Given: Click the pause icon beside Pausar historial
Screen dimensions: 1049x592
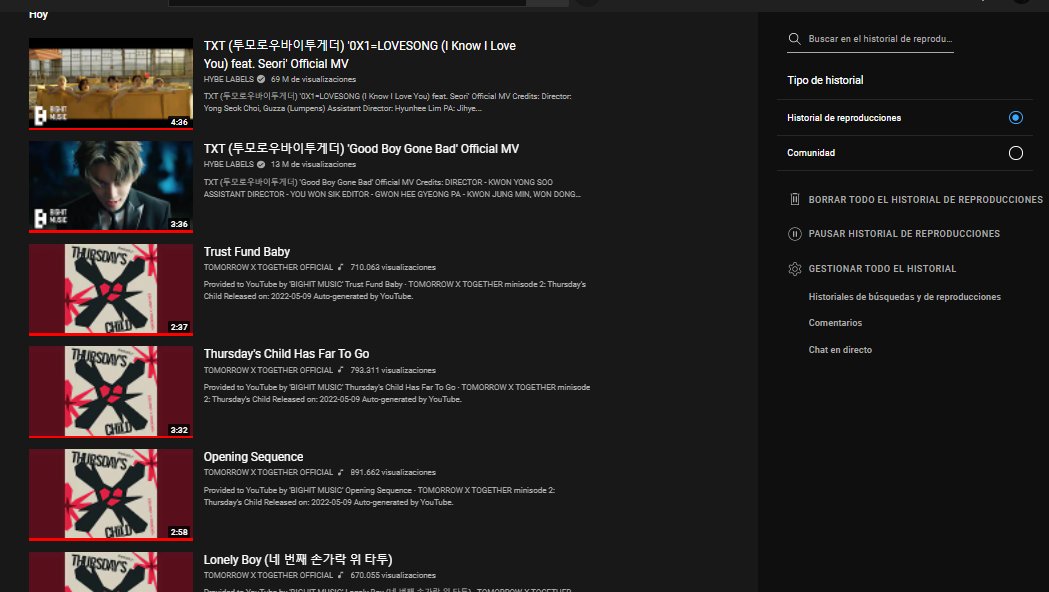Looking at the screenshot, I should (x=795, y=233).
